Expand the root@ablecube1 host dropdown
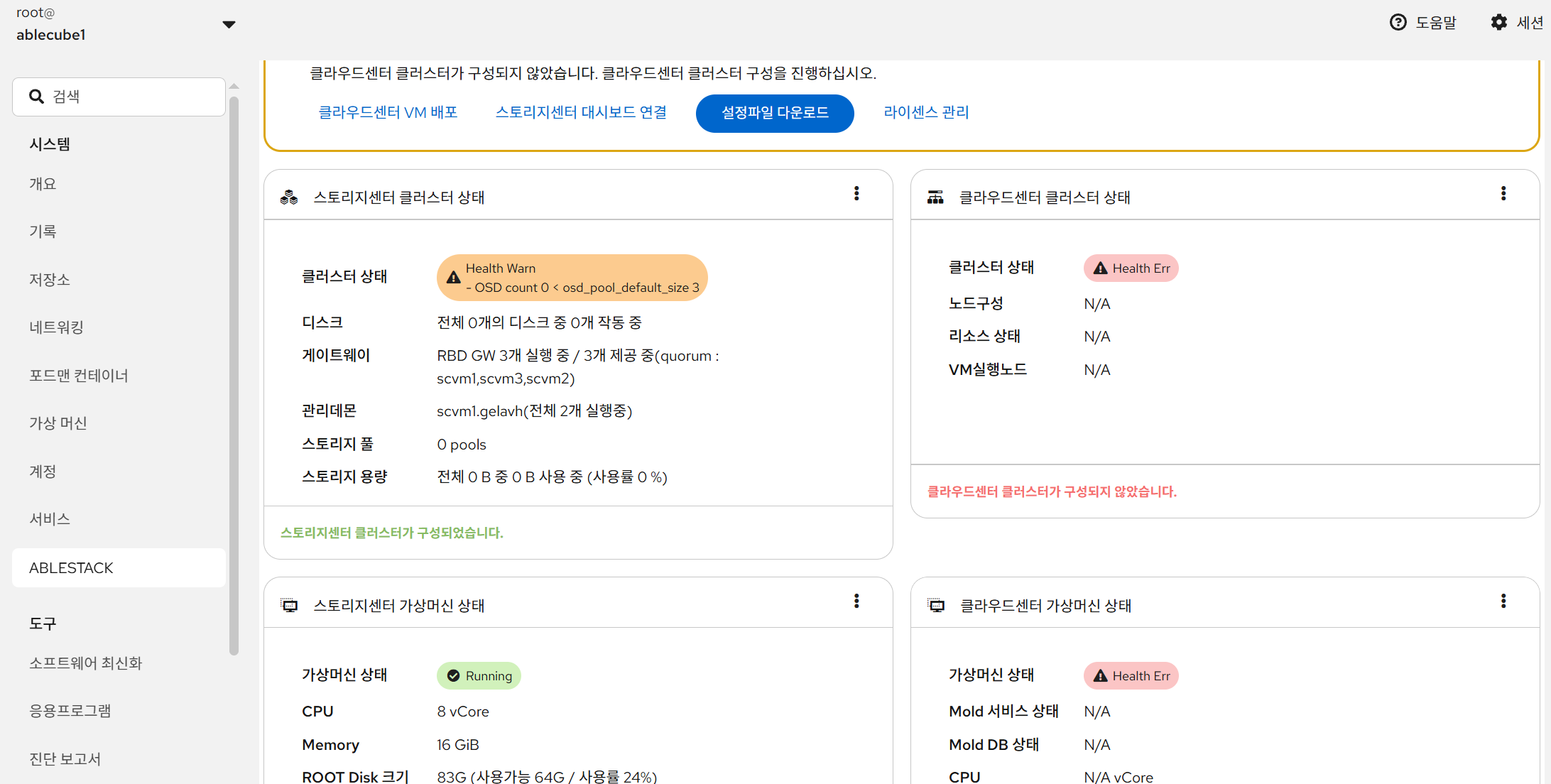The image size is (1551, 784). (229, 24)
